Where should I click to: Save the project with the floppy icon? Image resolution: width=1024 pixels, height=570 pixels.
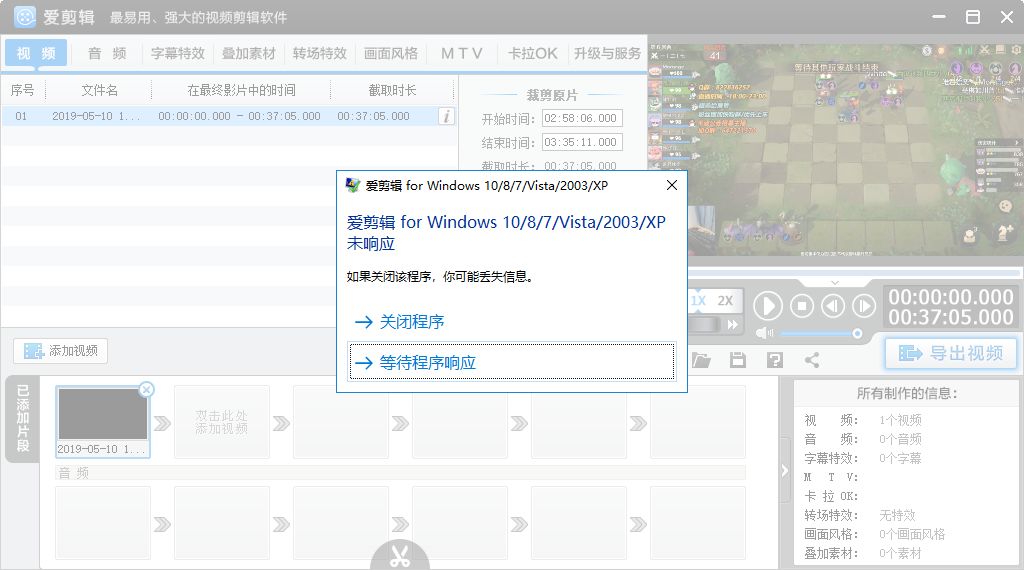pos(738,360)
